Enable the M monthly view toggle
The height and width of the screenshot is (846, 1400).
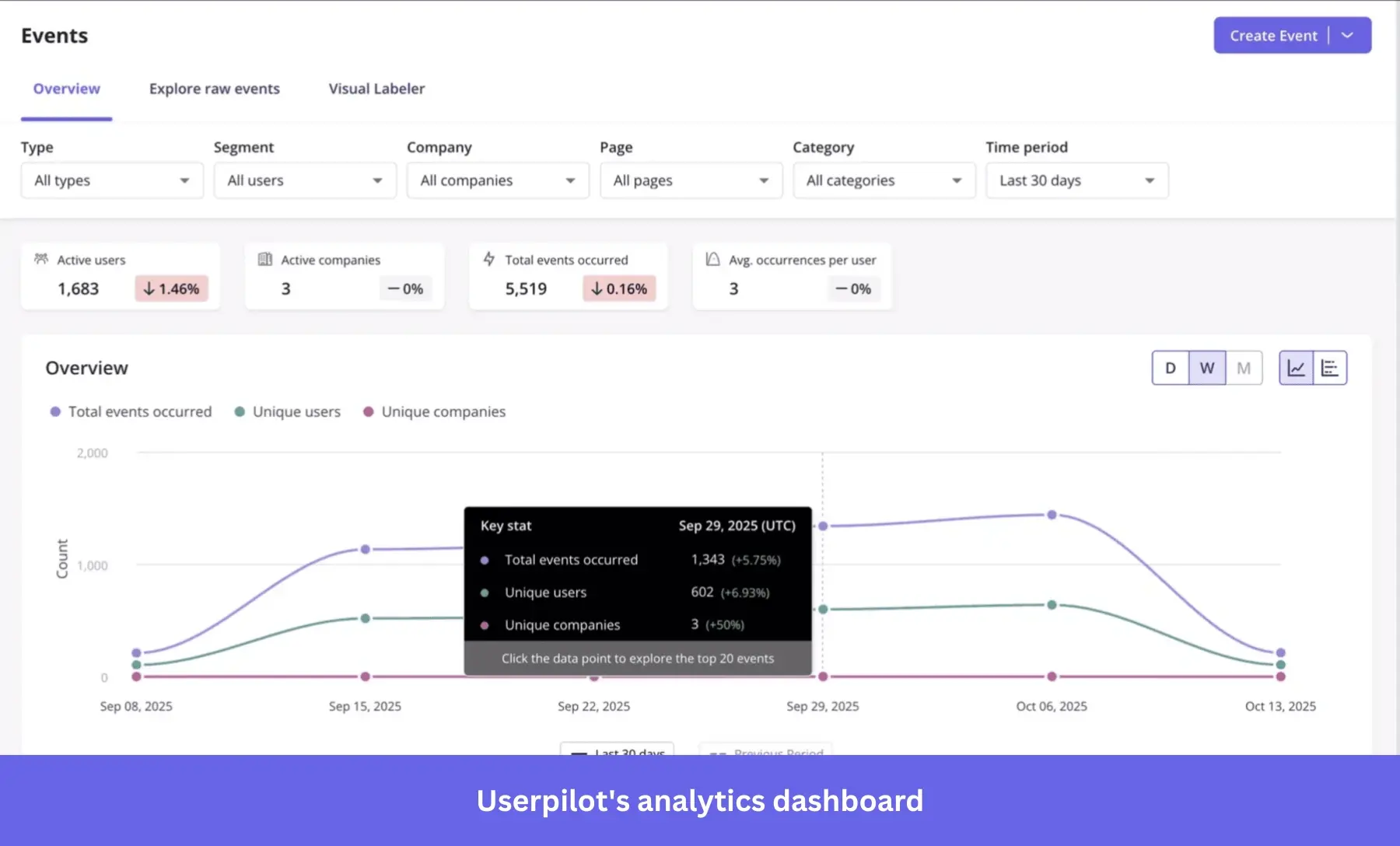click(x=1244, y=367)
